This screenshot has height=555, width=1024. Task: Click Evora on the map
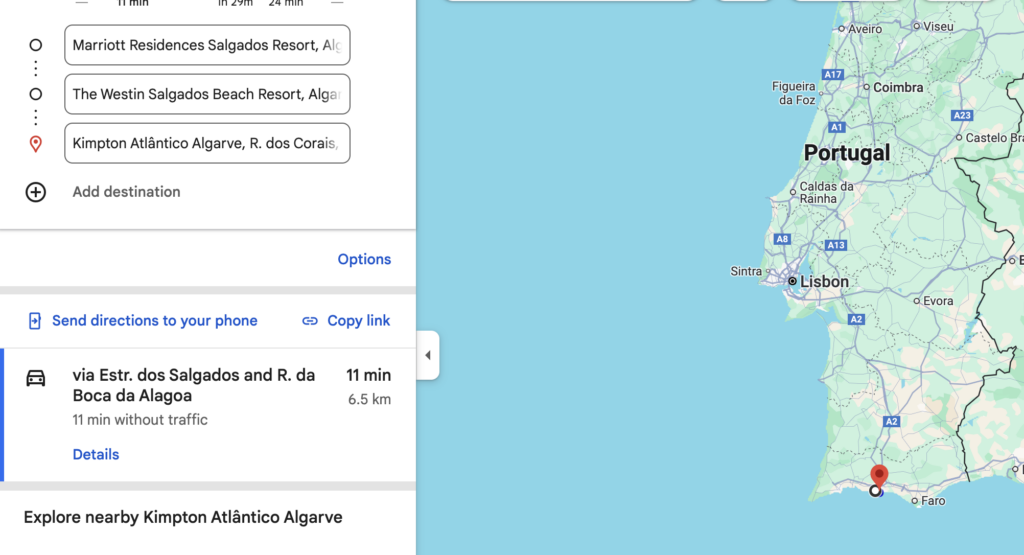click(938, 301)
